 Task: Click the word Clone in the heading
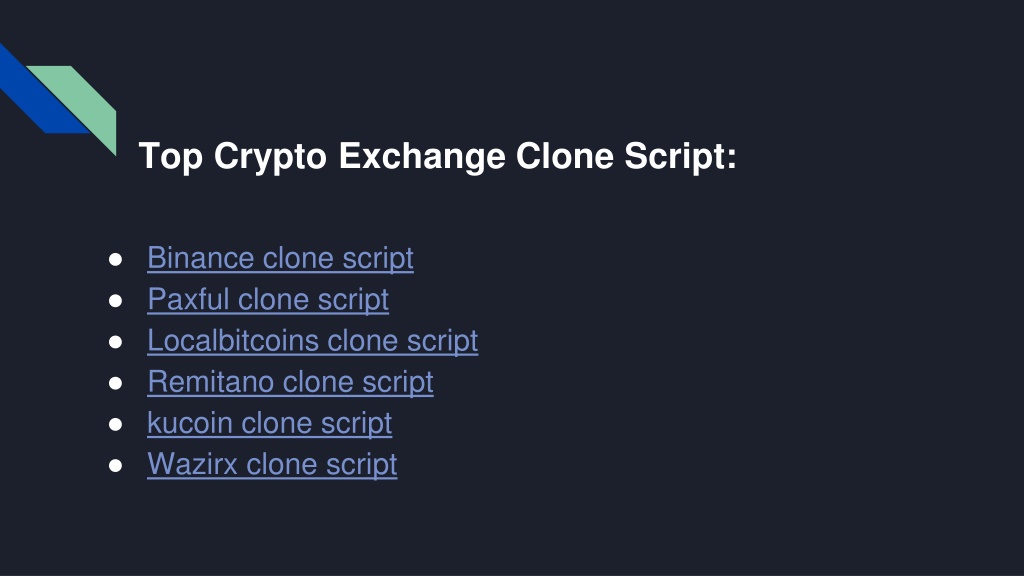tap(565, 156)
